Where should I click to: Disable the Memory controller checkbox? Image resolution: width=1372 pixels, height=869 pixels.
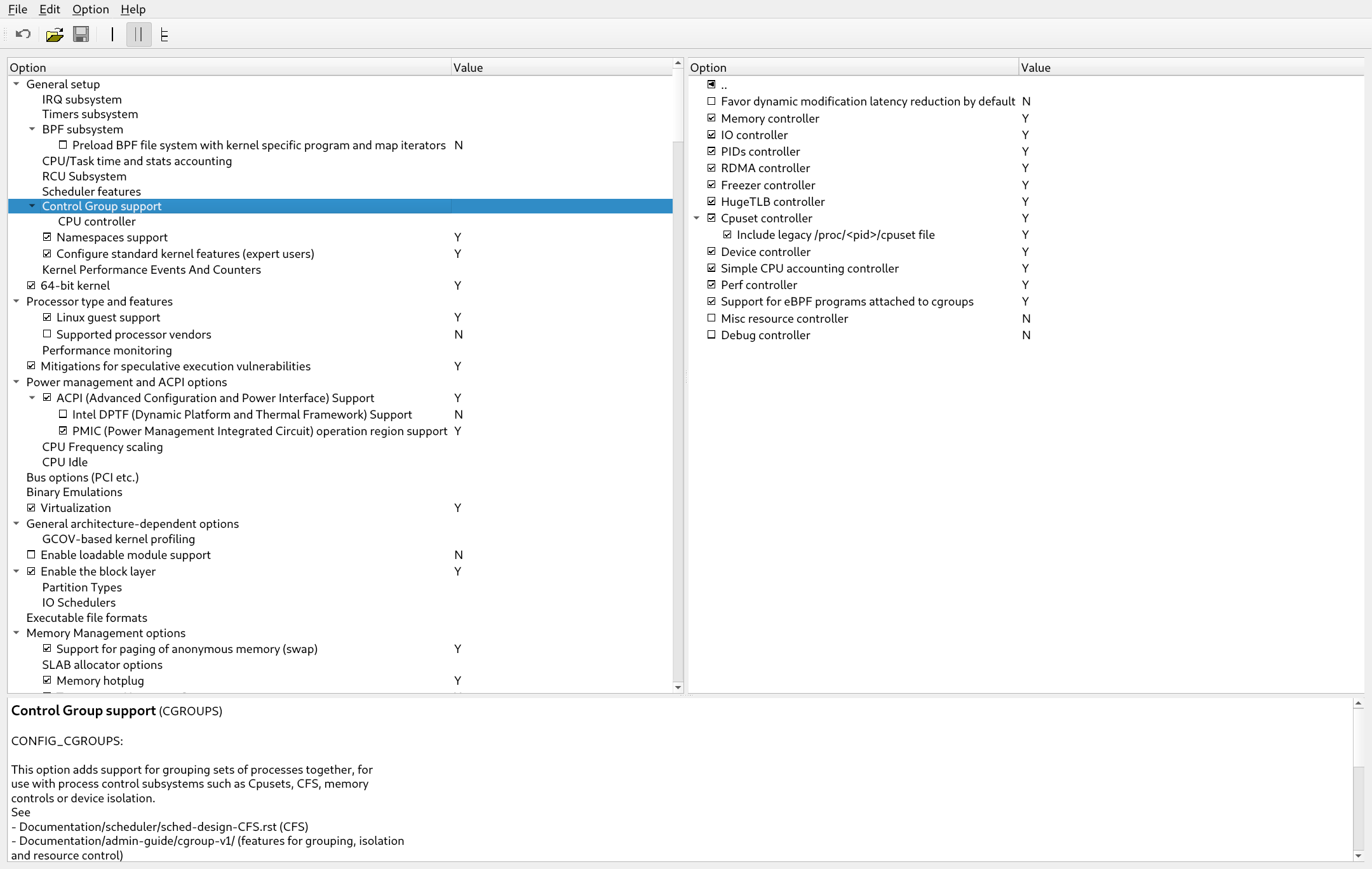(711, 118)
